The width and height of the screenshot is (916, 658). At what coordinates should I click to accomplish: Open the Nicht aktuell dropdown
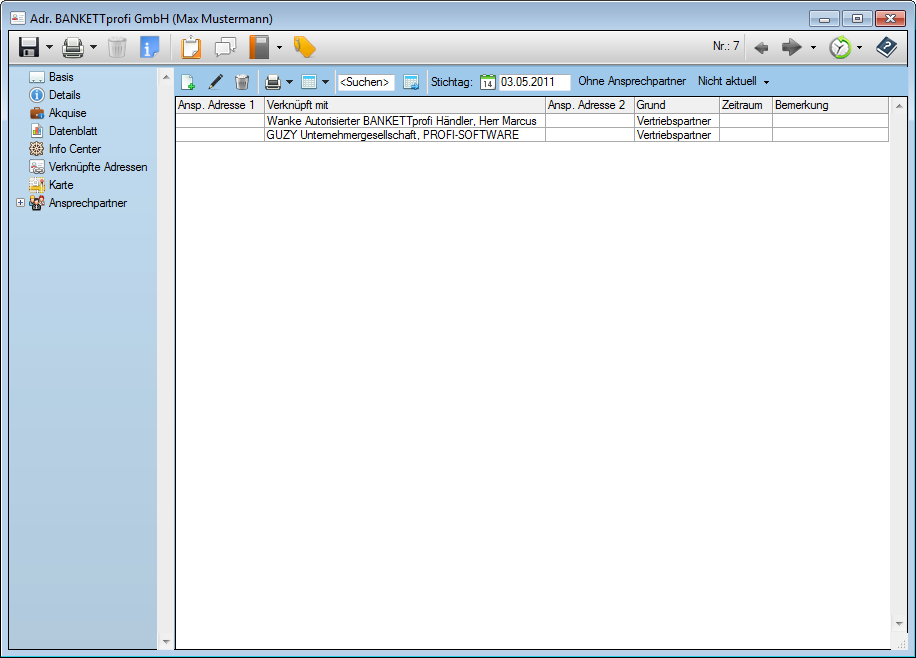click(x=734, y=82)
